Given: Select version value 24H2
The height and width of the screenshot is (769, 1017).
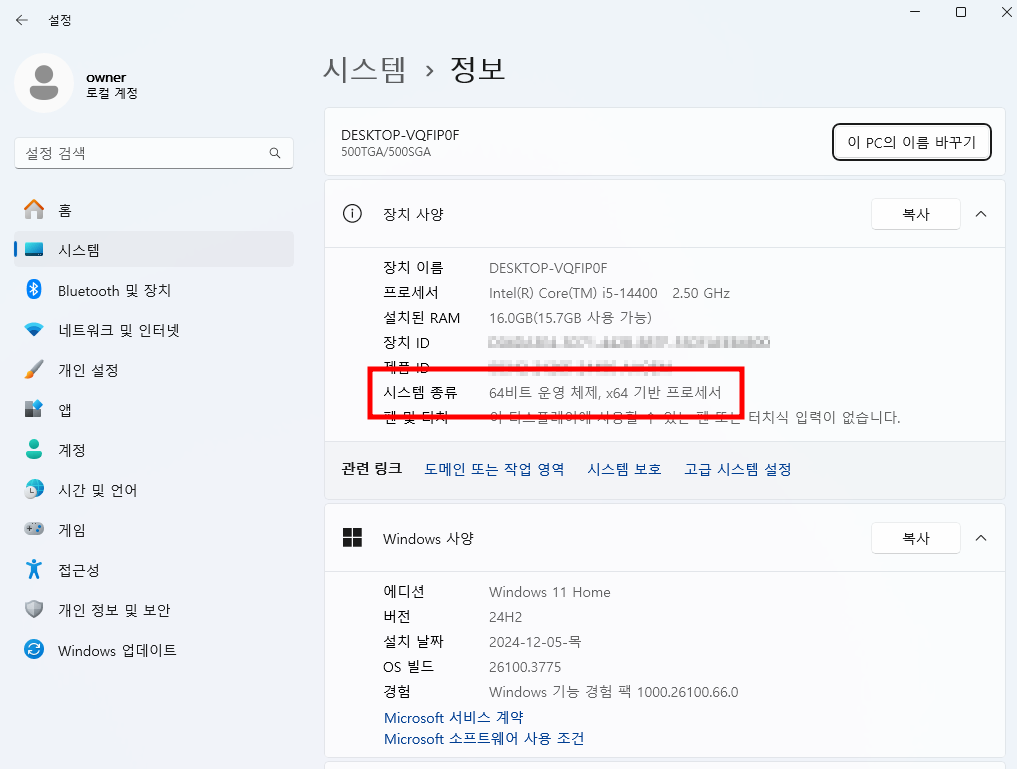Looking at the screenshot, I should coord(505,617).
